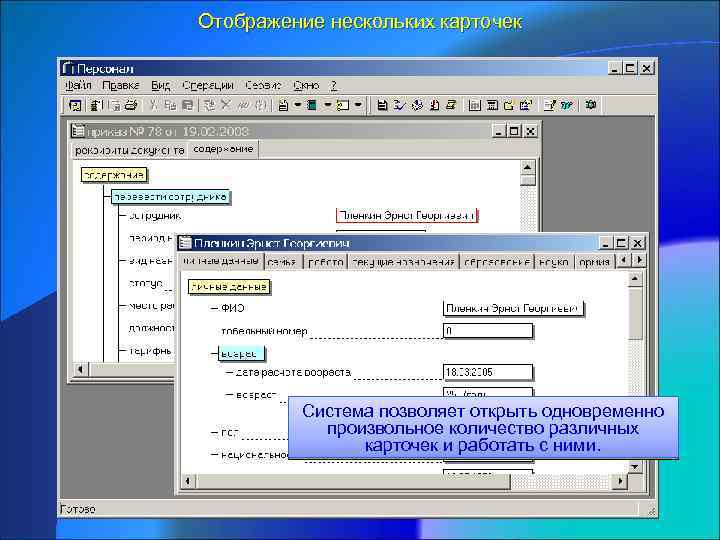Open the Правка menu
The width and height of the screenshot is (720, 540).
[121, 85]
